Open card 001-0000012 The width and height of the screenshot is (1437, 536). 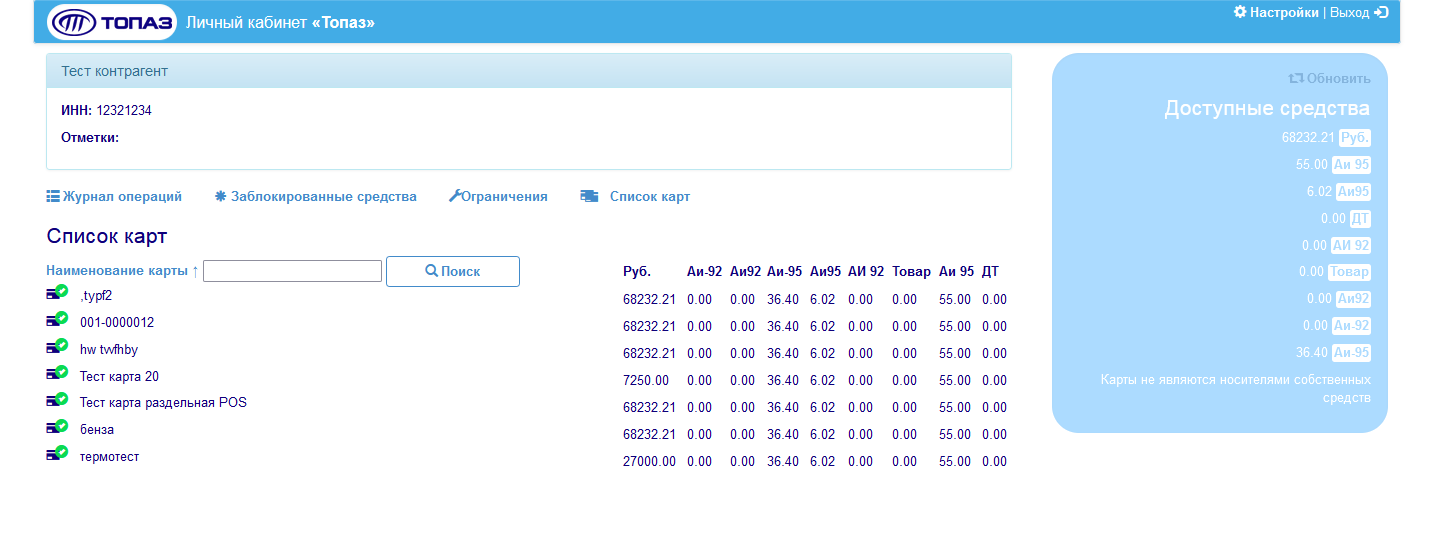tap(117, 323)
